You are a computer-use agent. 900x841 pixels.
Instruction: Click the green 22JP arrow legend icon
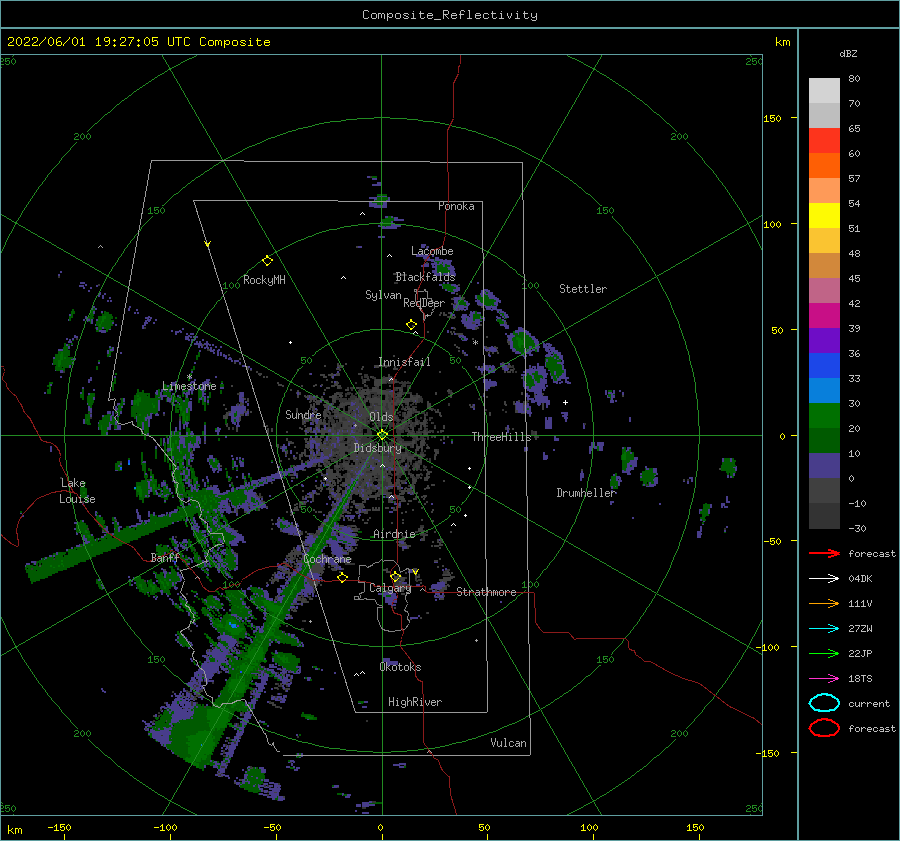(824, 653)
